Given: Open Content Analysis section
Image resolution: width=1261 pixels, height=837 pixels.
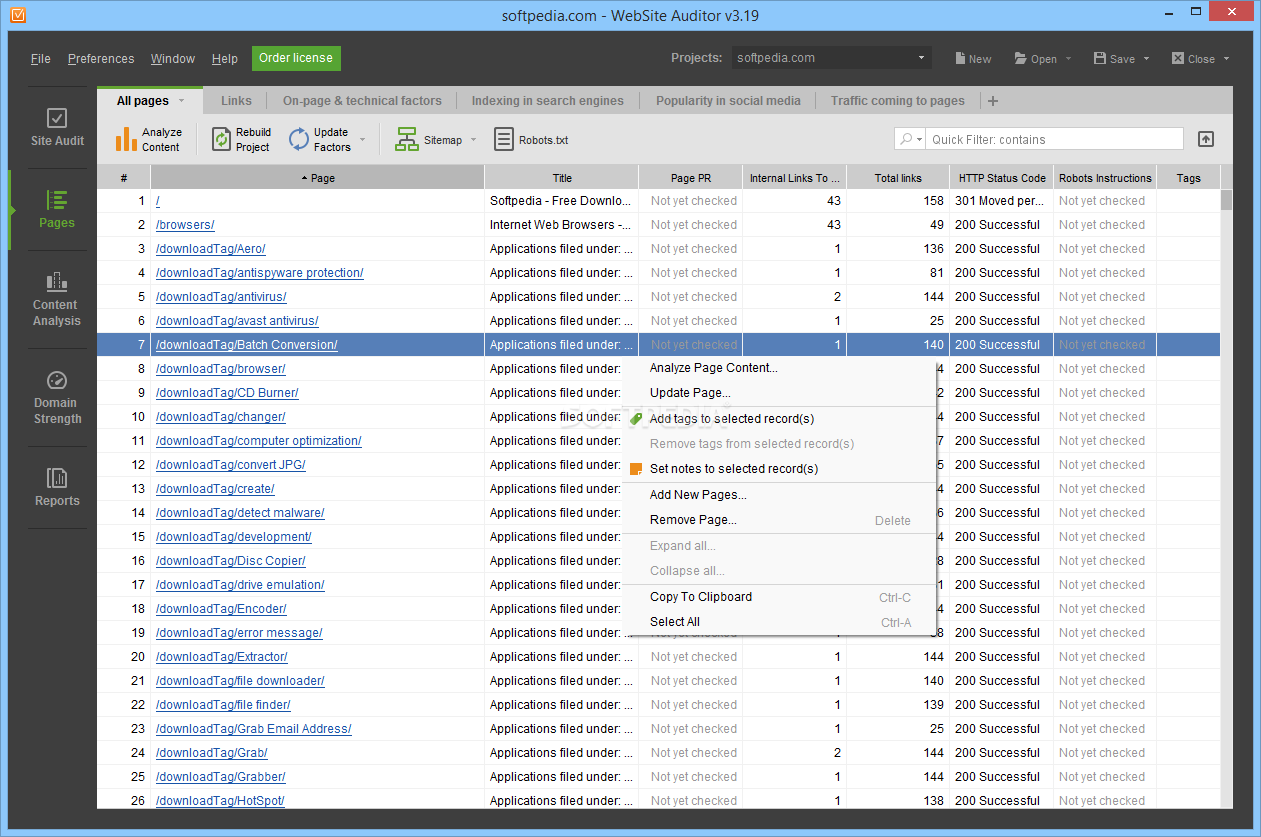Looking at the screenshot, I should [x=57, y=299].
